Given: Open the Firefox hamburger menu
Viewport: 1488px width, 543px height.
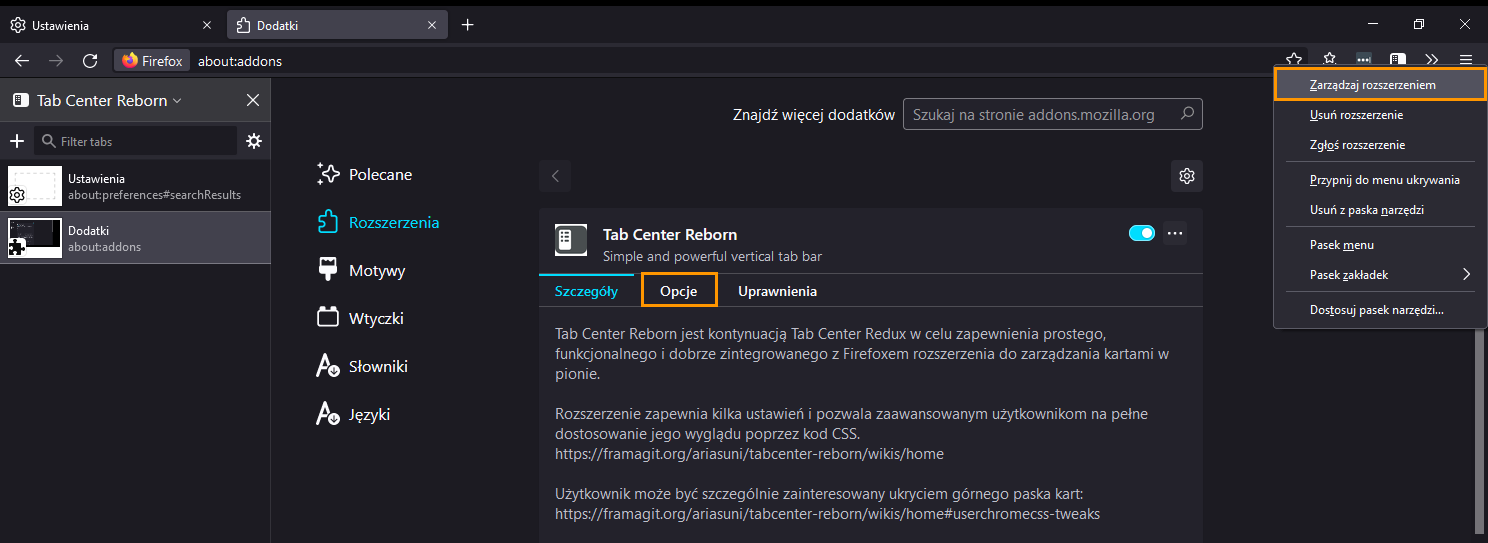Looking at the screenshot, I should 1466,60.
